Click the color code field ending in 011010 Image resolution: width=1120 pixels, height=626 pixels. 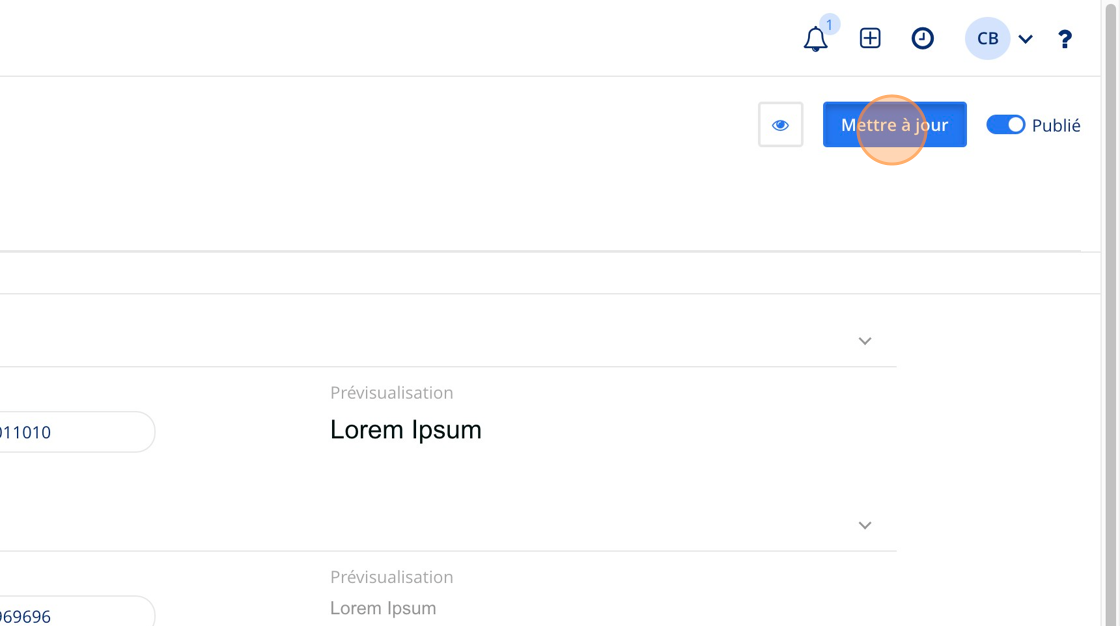(x=77, y=432)
